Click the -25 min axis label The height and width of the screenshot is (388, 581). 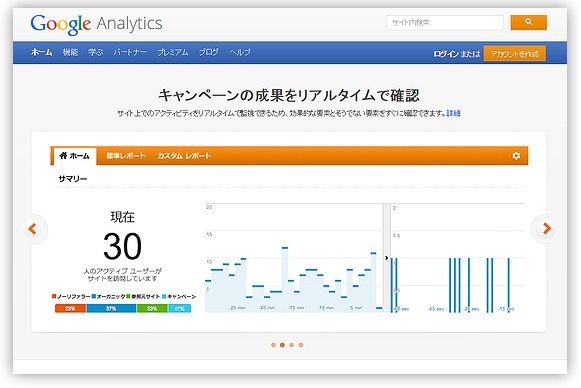238,308
